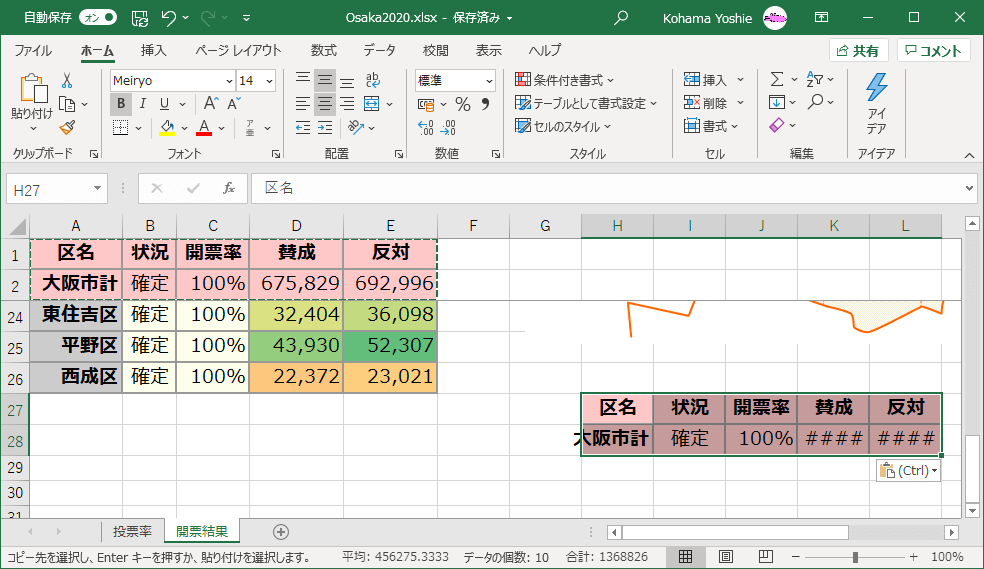Open the font size 14 dropdown
The width and height of the screenshot is (984, 569).
point(269,81)
